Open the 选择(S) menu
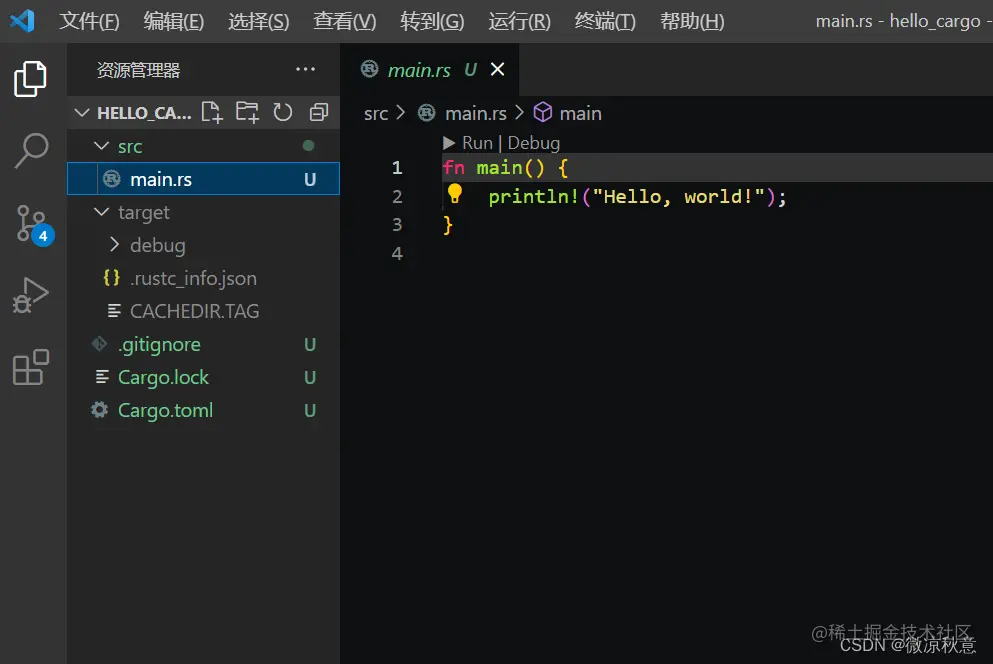This screenshot has height=664, width=993. pyautogui.click(x=258, y=21)
